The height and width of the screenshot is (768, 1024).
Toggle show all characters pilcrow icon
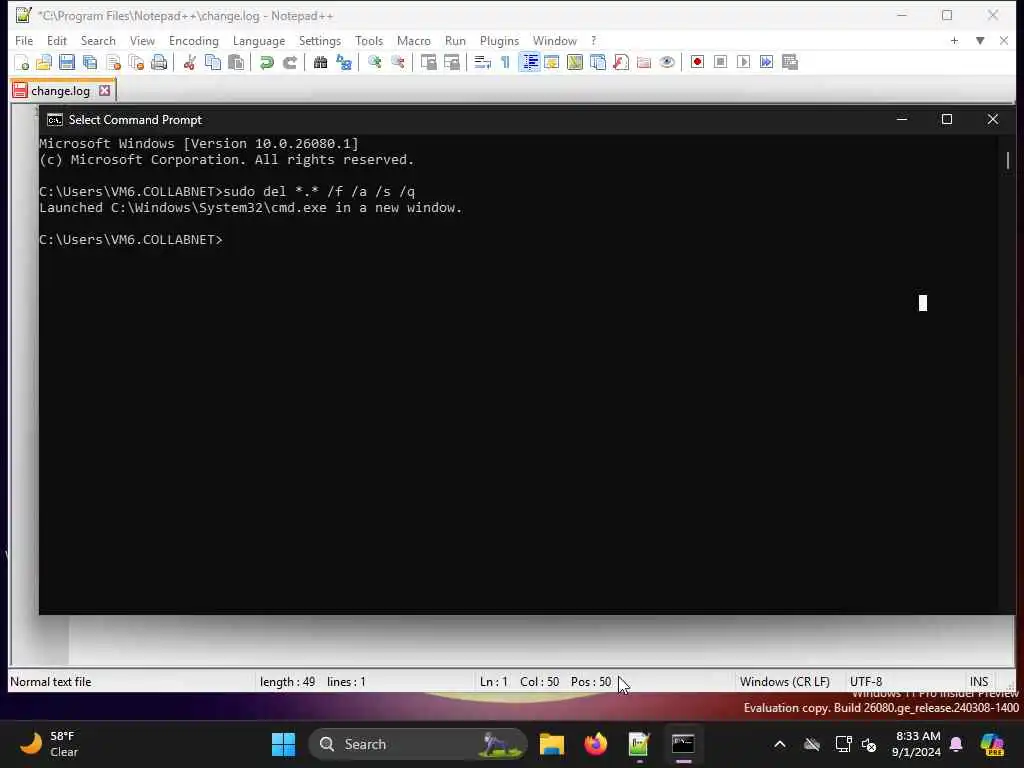click(505, 62)
